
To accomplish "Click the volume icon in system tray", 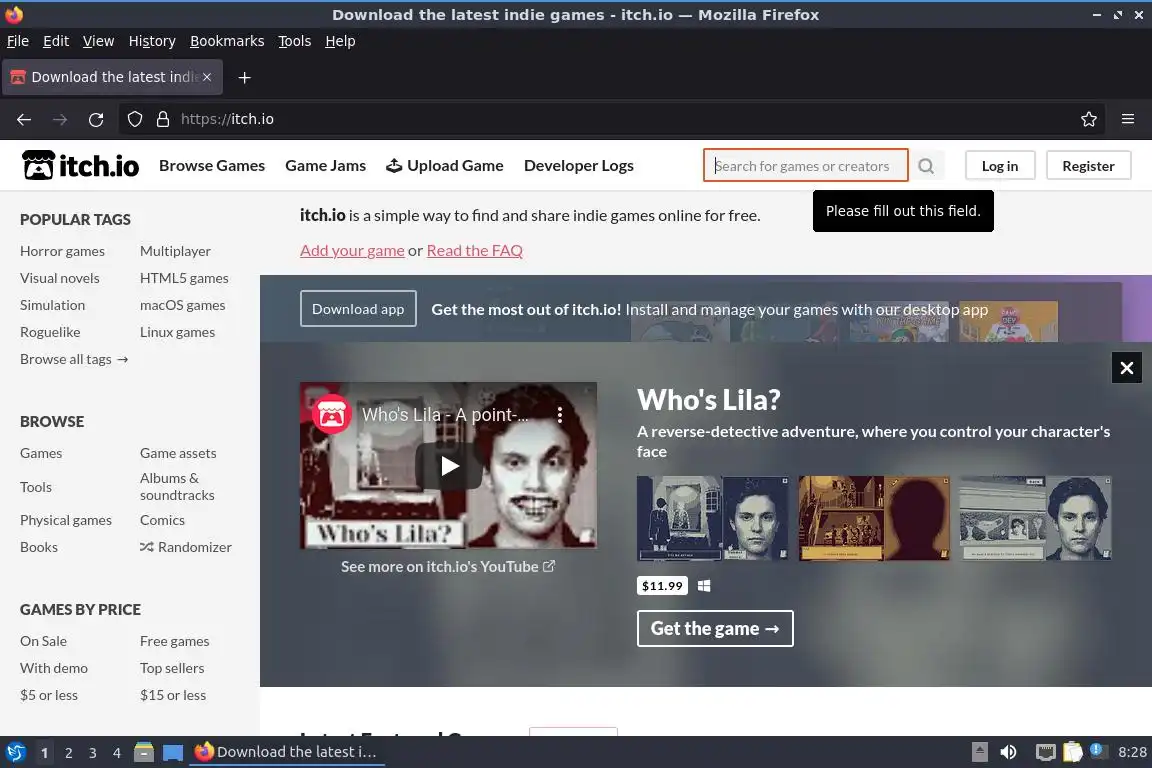I will click(1008, 752).
